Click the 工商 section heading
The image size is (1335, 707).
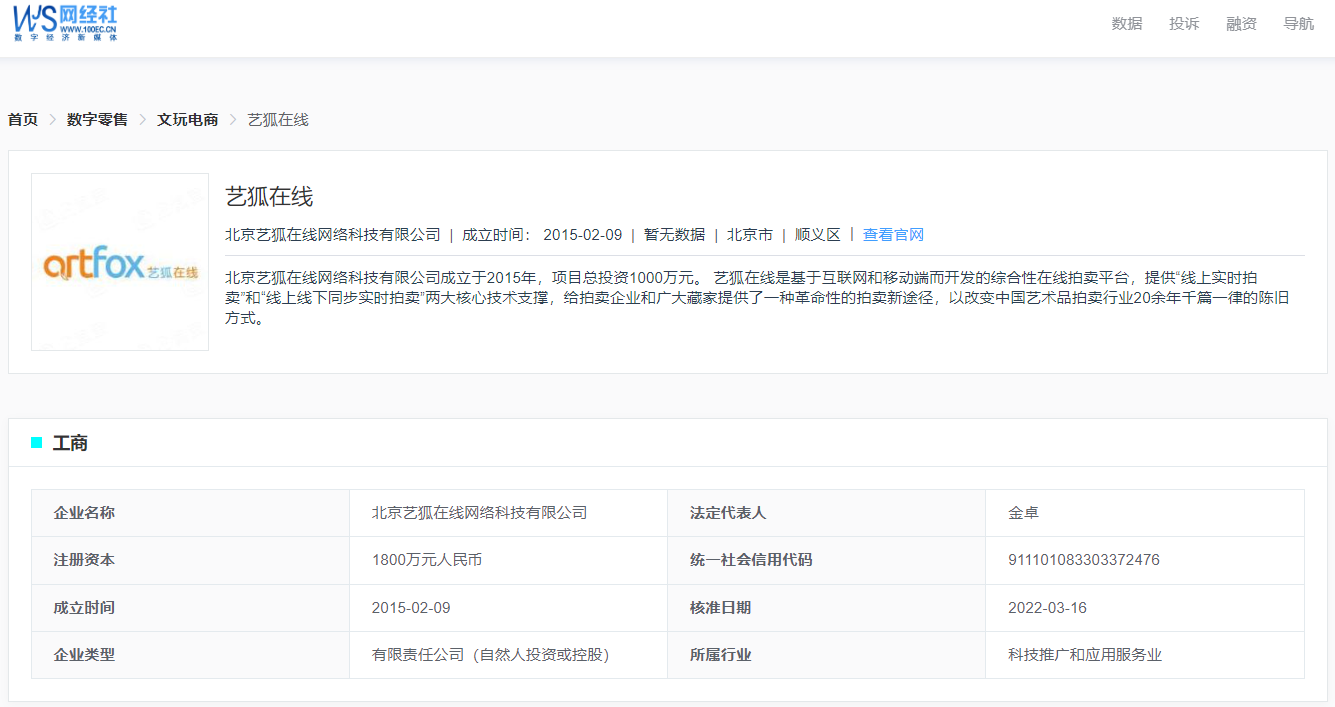pyautogui.click(x=70, y=443)
